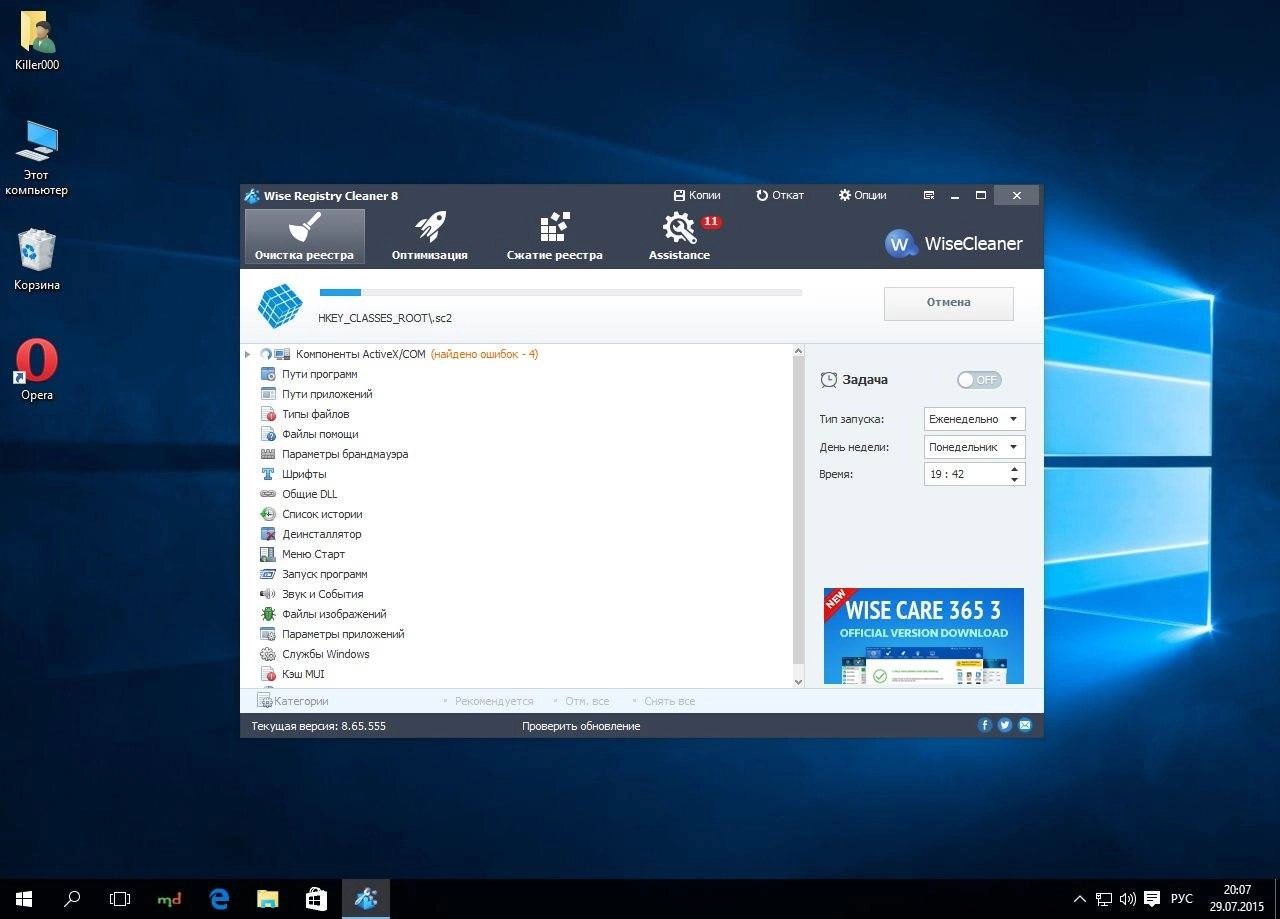Open the День недели dropdown
The width and height of the screenshot is (1280, 919).
[x=974, y=447]
